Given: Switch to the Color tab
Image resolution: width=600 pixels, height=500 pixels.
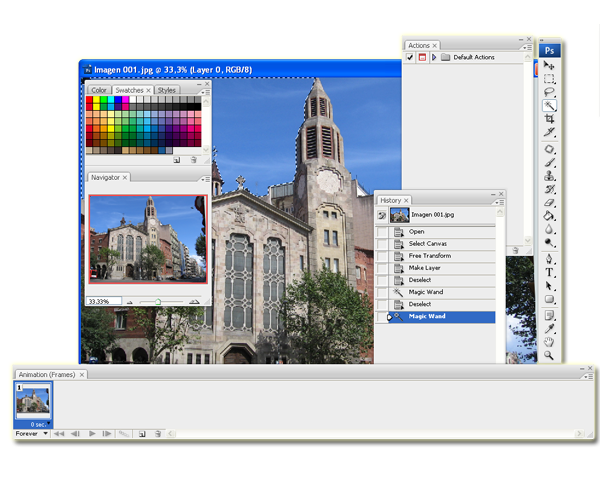Looking at the screenshot, I should click(x=99, y=90).
